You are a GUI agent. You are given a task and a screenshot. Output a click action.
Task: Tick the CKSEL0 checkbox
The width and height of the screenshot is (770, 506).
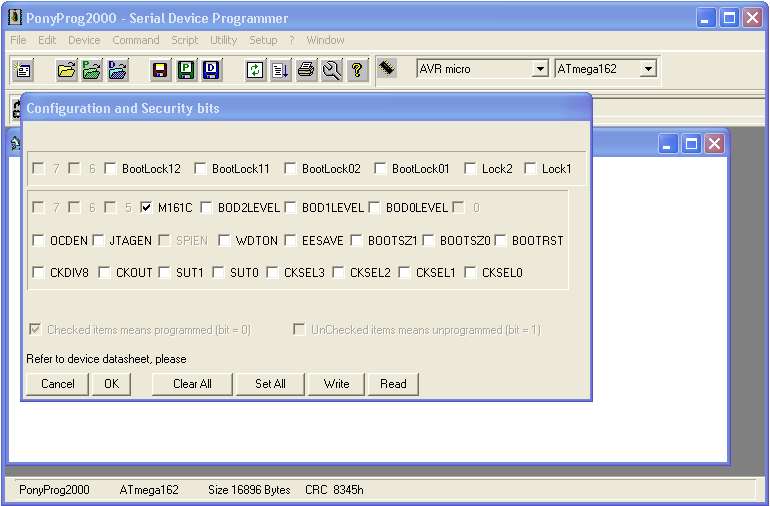click(x=471, y=272)
